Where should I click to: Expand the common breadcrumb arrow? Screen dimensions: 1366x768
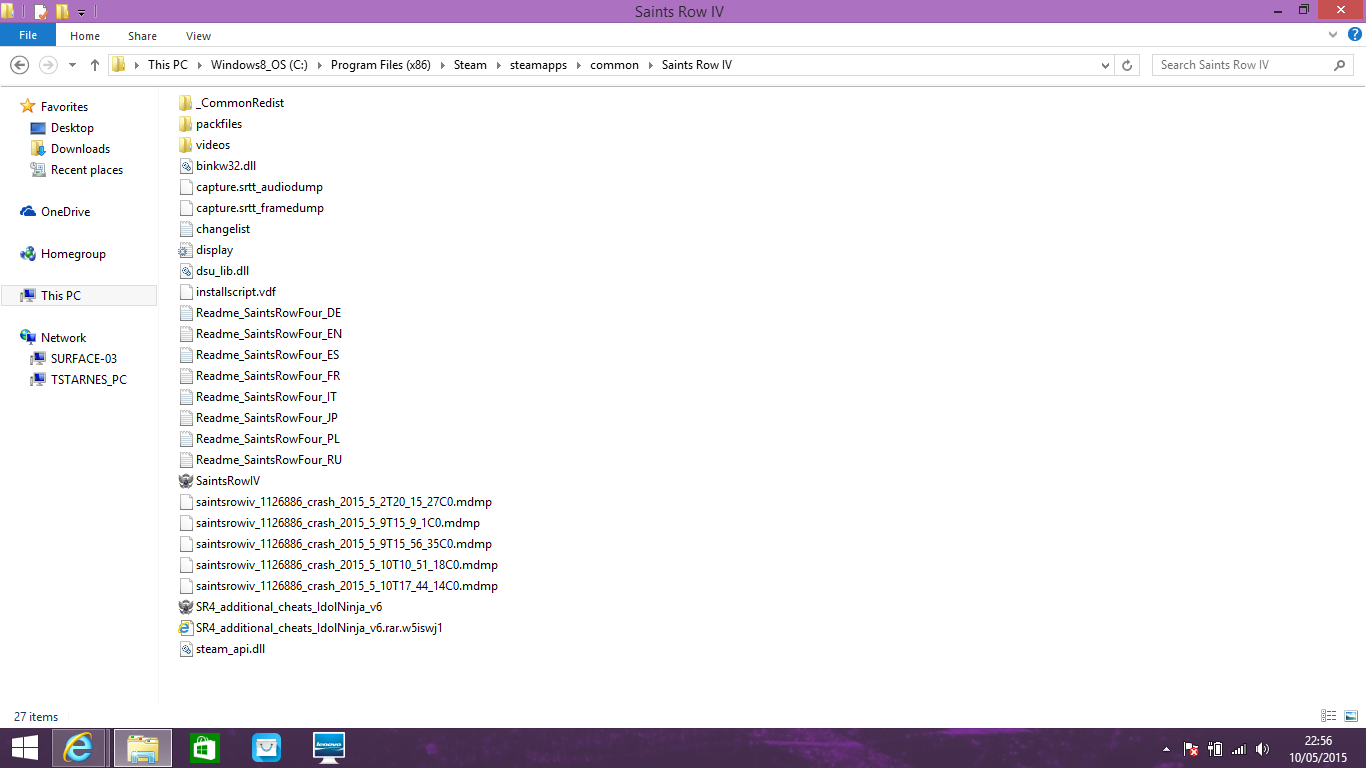tap(650, 65)
